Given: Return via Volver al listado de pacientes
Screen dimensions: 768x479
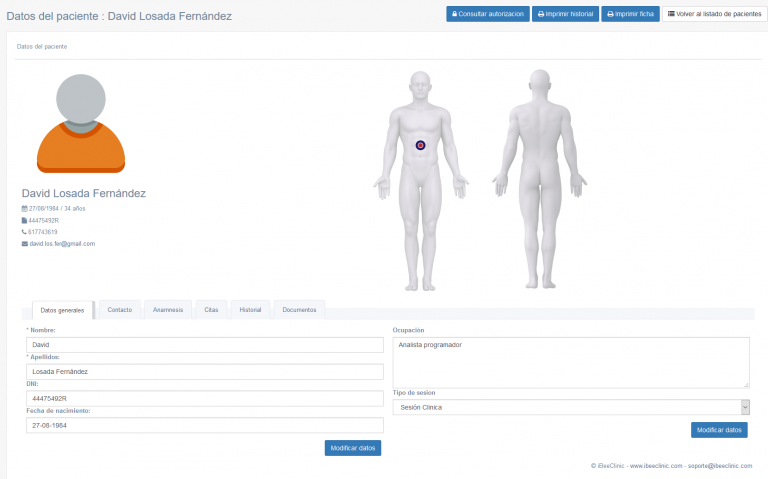Looking at the screenshot, I should 714,15.
